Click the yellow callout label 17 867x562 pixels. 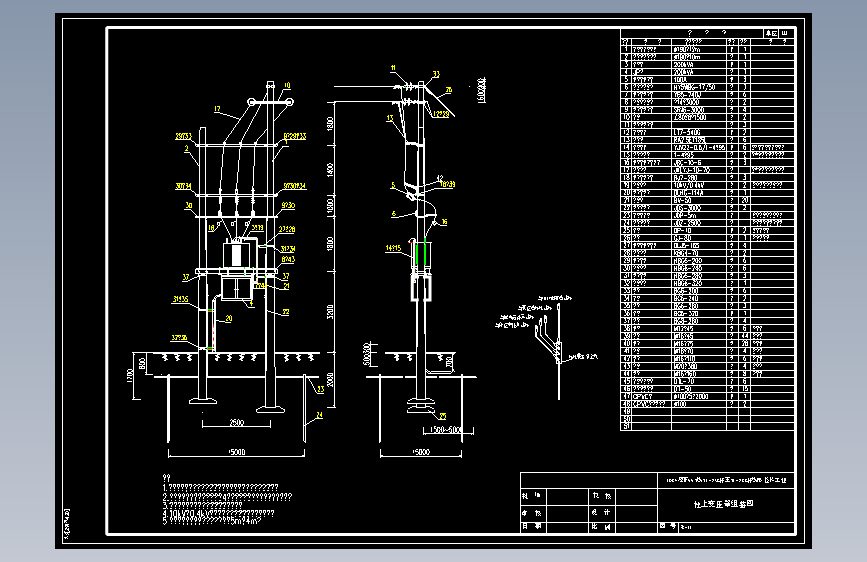coord(217,109)
